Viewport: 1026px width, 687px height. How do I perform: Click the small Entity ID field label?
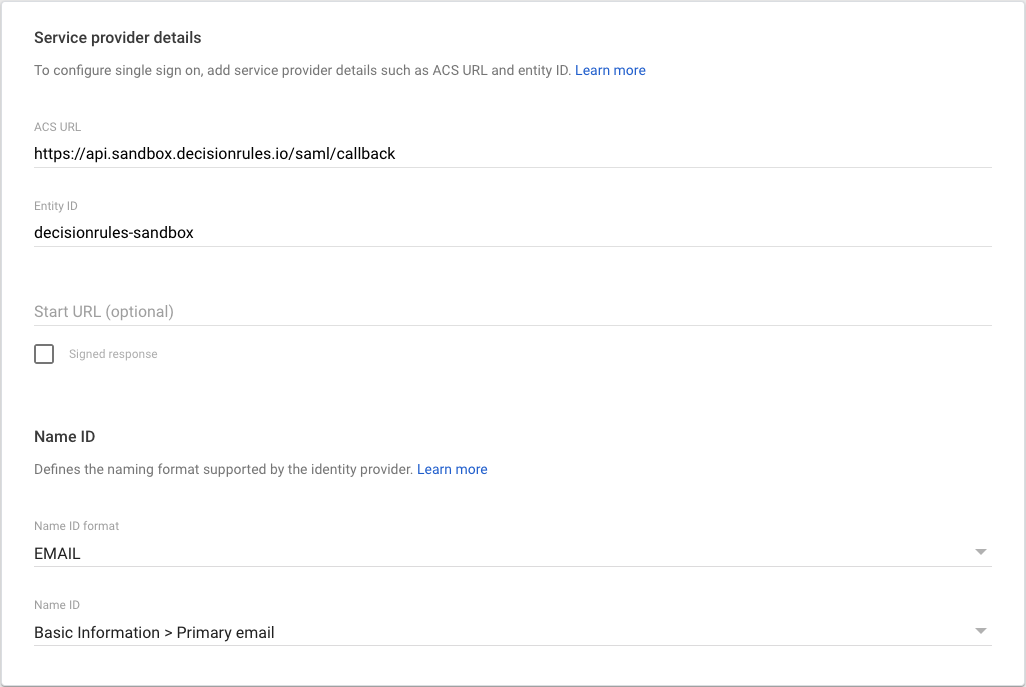[x=56, y=206]
